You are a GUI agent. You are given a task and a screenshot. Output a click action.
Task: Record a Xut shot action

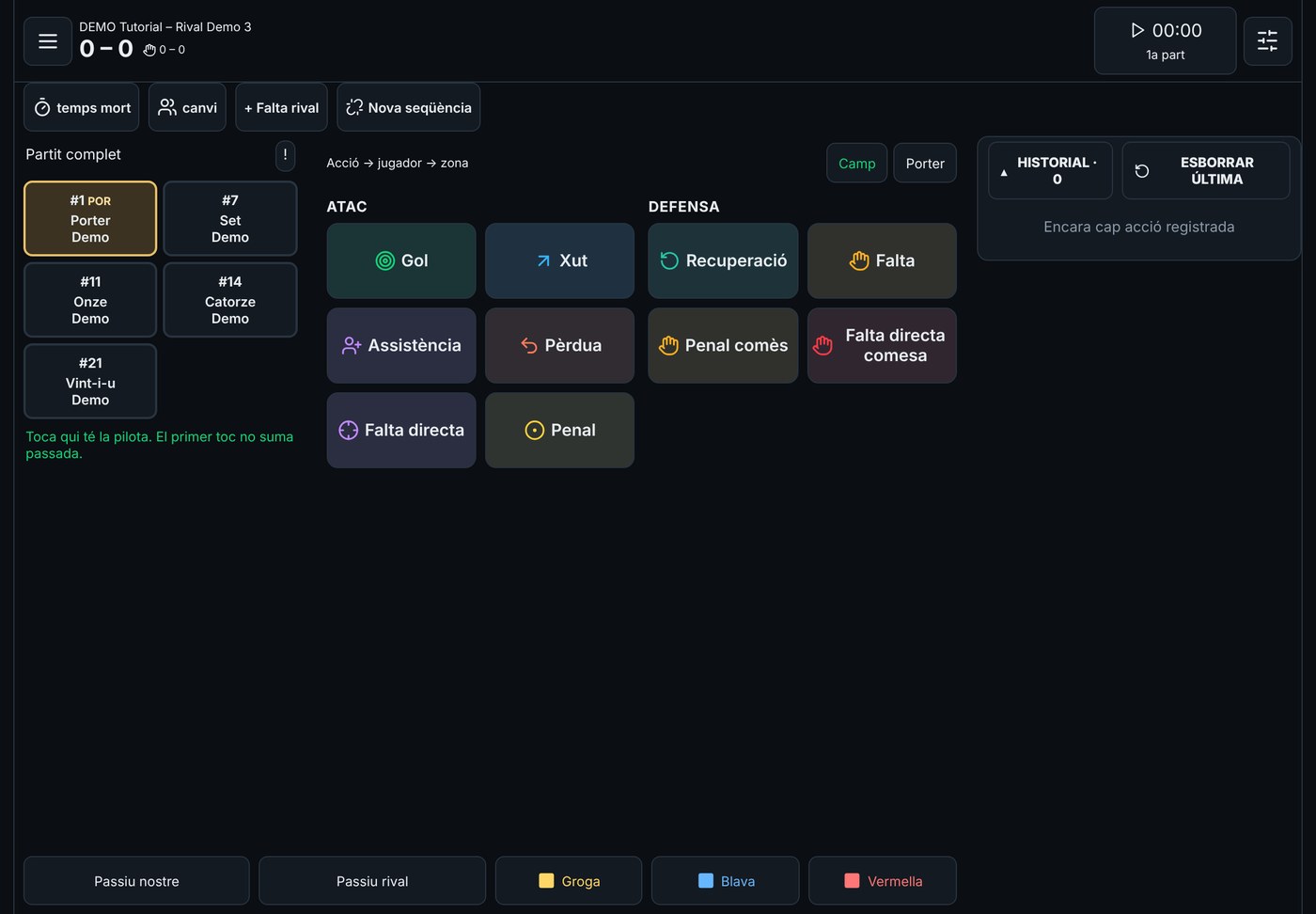click(x=560, y=260)
